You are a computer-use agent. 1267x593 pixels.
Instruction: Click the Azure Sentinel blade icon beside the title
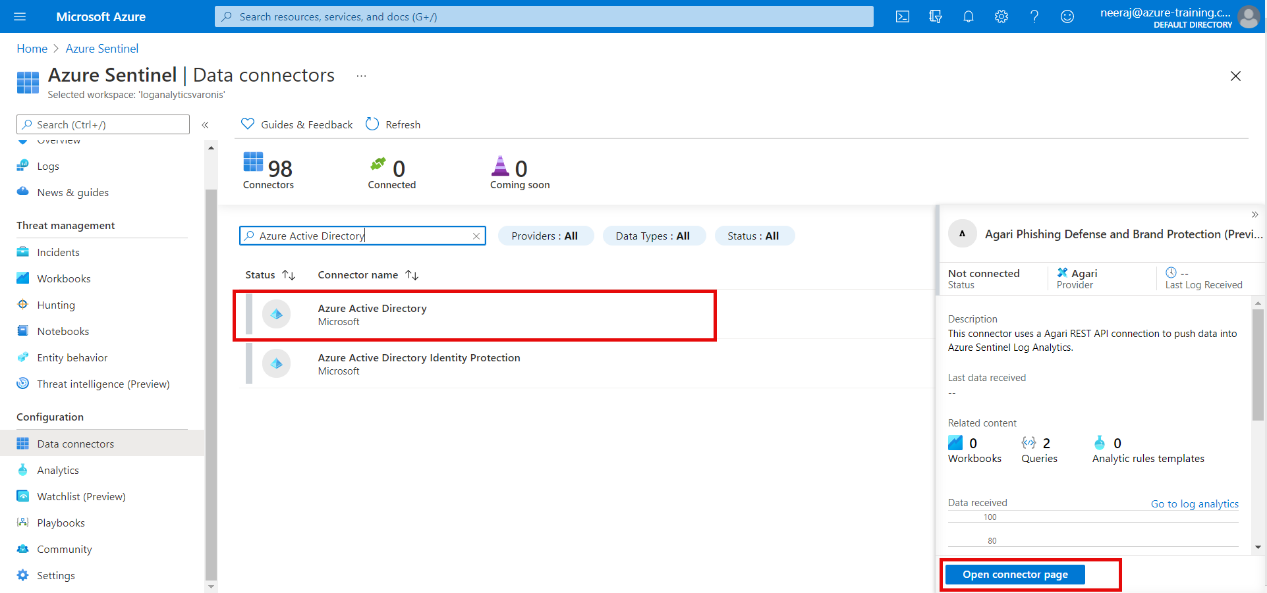(x=28, y=81)
